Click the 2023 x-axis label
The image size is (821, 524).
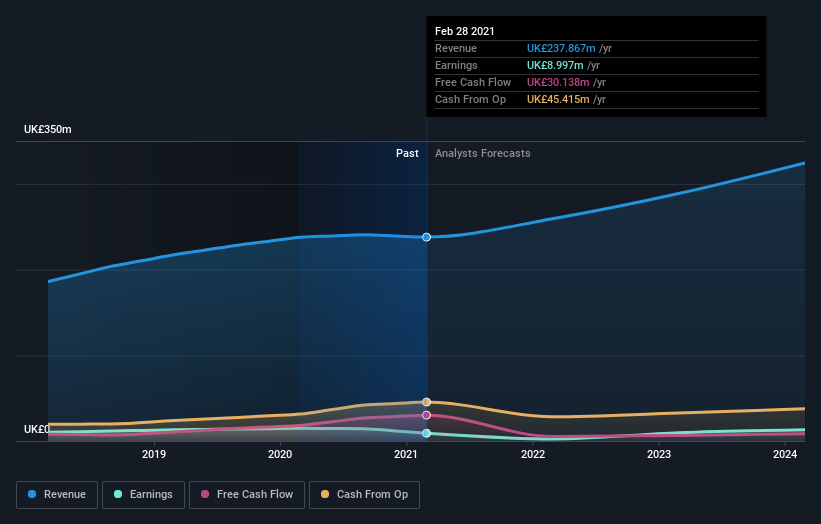click(659, 454)
